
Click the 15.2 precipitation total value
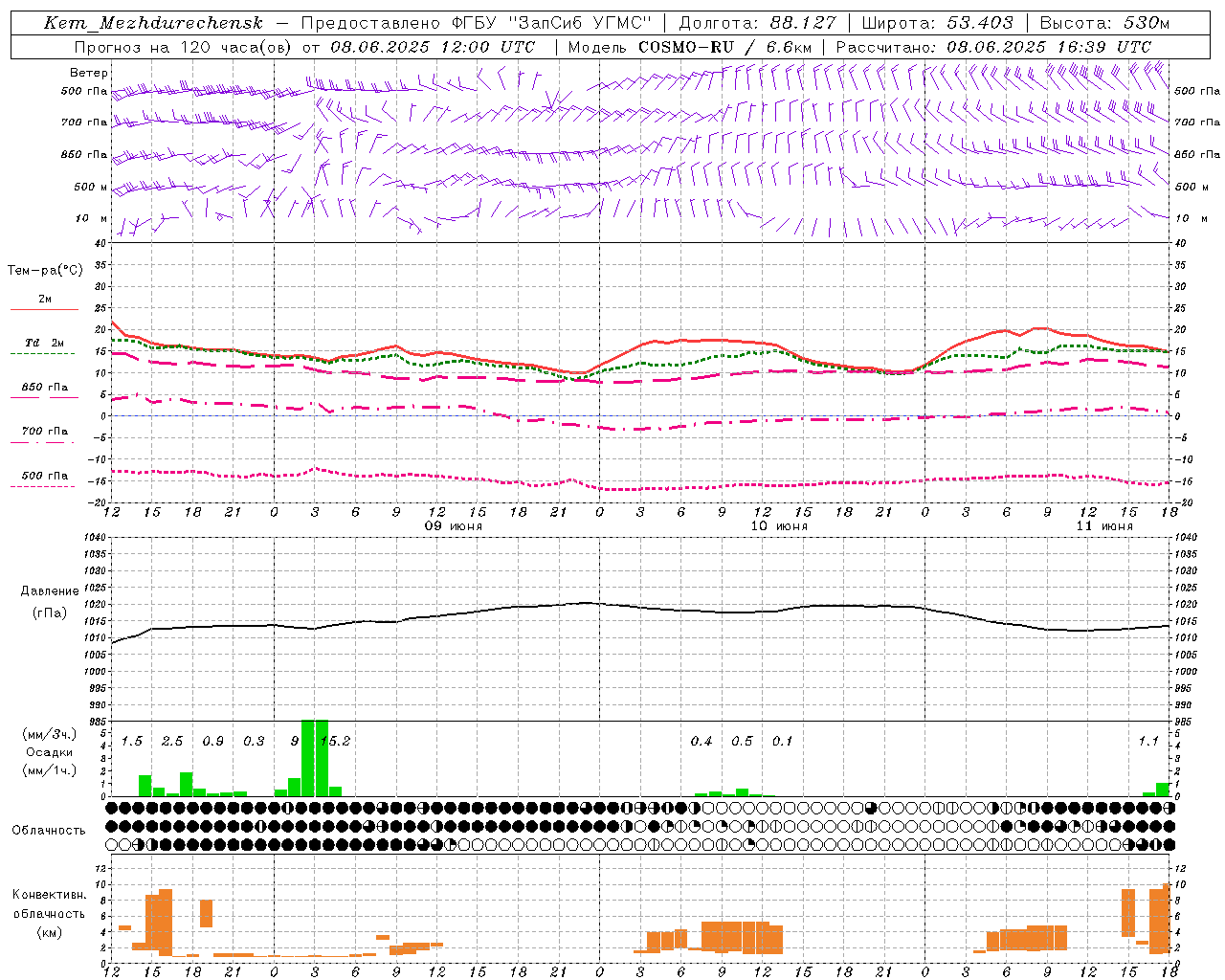[x=335, y=741]
